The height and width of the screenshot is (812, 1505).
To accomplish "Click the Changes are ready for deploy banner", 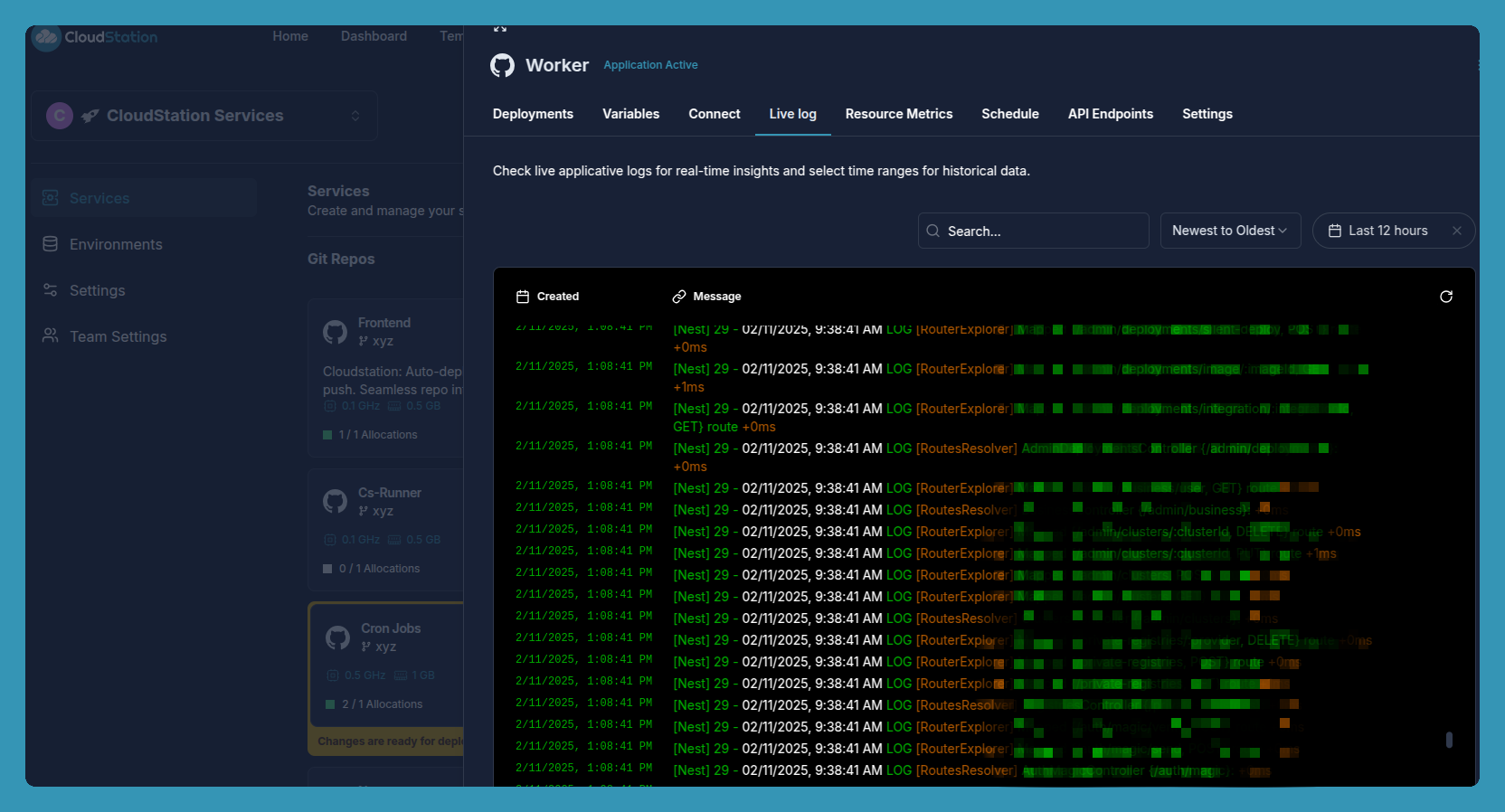I will [x=387, y=741].
